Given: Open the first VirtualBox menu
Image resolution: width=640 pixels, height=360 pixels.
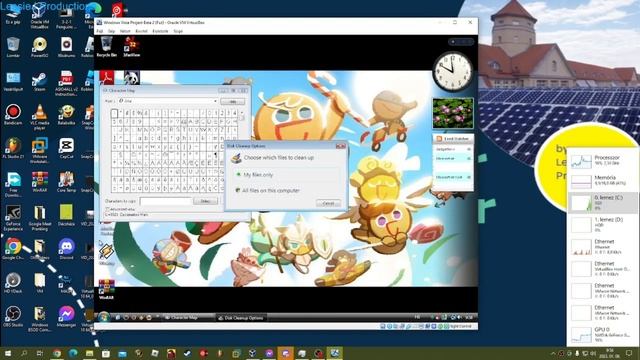Looking at the screenshot, I should tap(100, 31).
